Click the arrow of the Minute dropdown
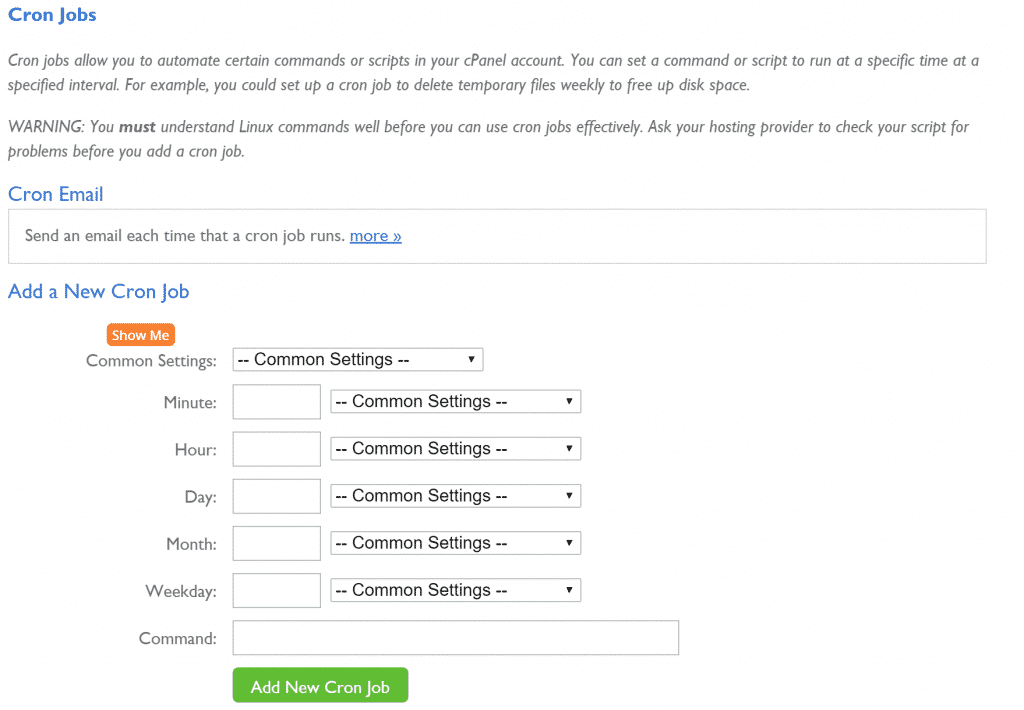 (x=569, y=401)
